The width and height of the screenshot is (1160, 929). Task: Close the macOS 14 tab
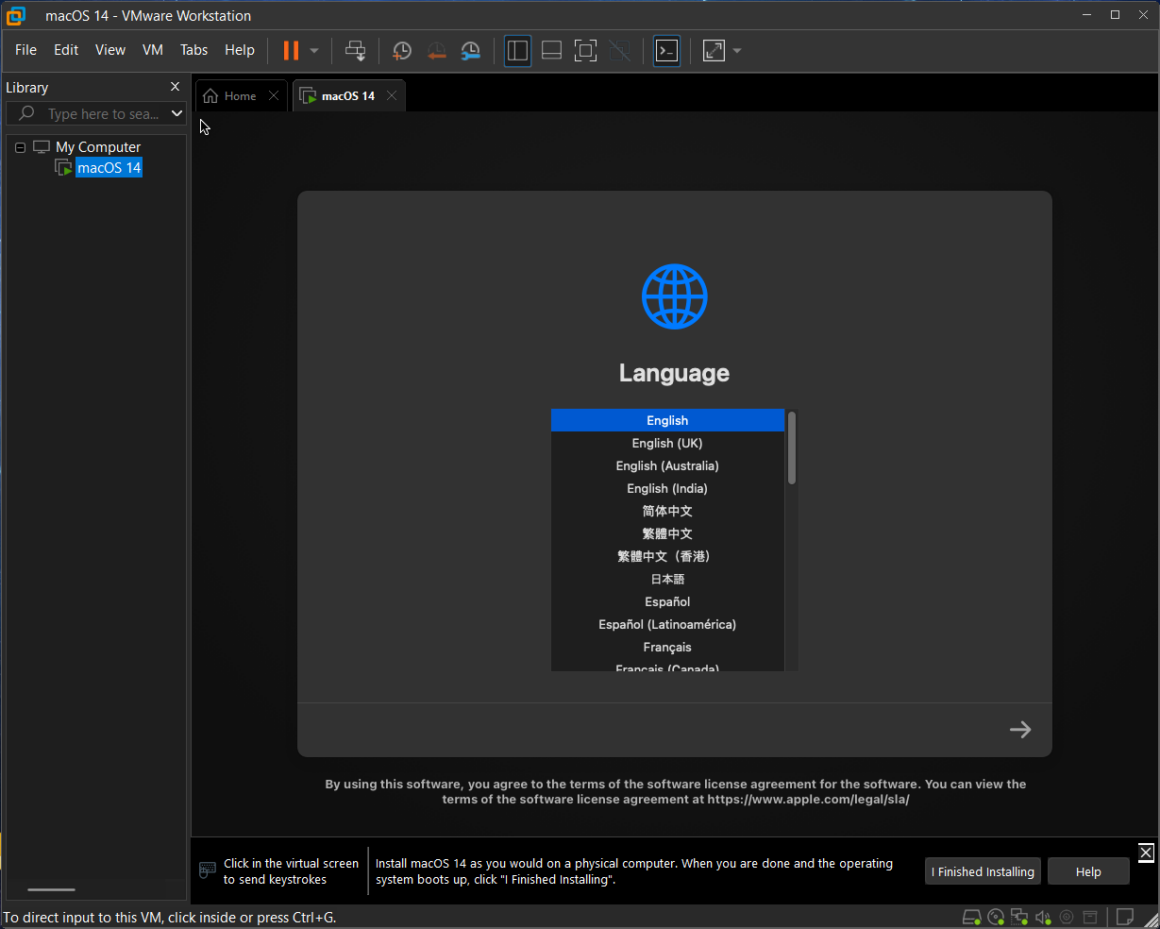pos(391,95)
